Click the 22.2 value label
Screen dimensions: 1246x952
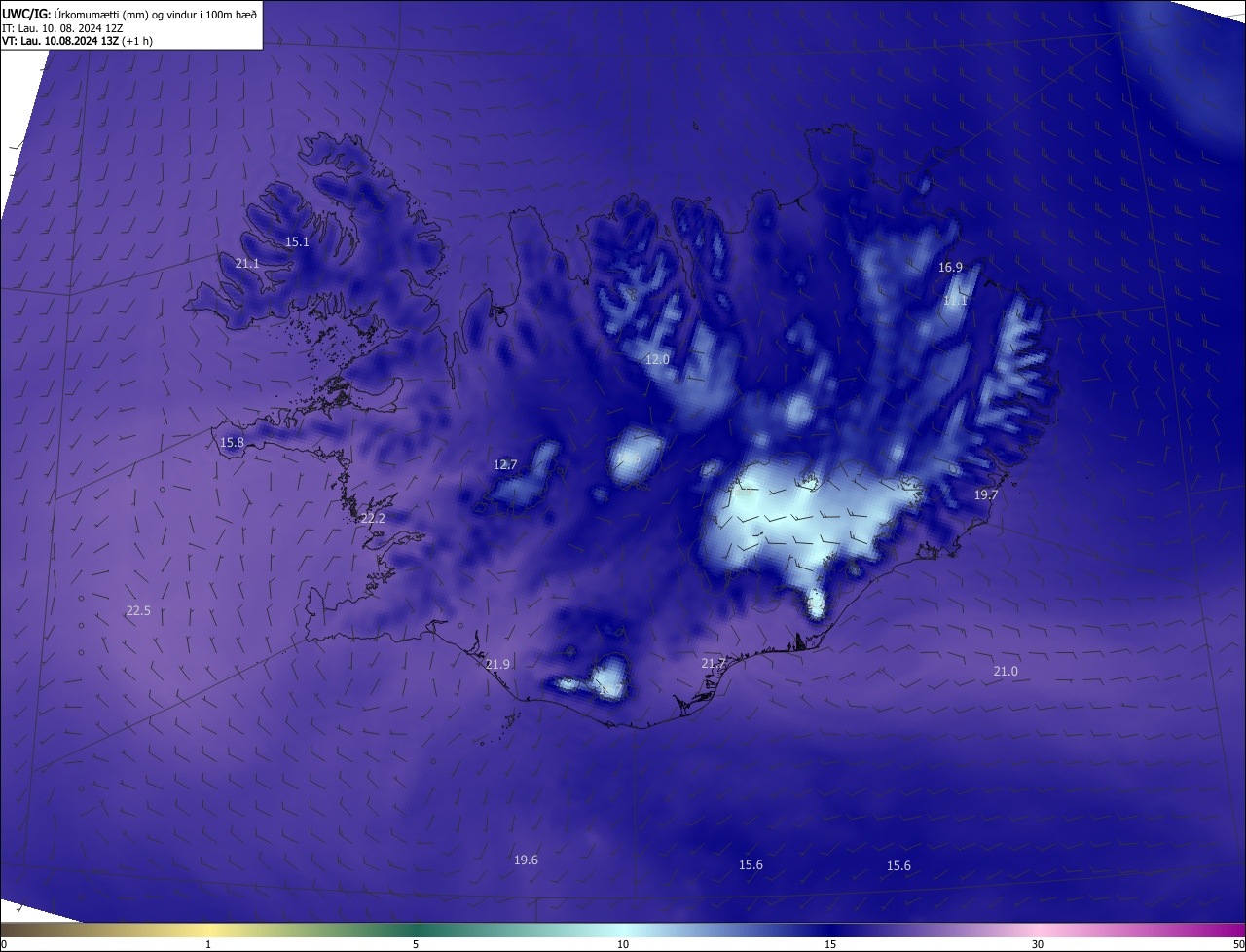coord(373,519)
